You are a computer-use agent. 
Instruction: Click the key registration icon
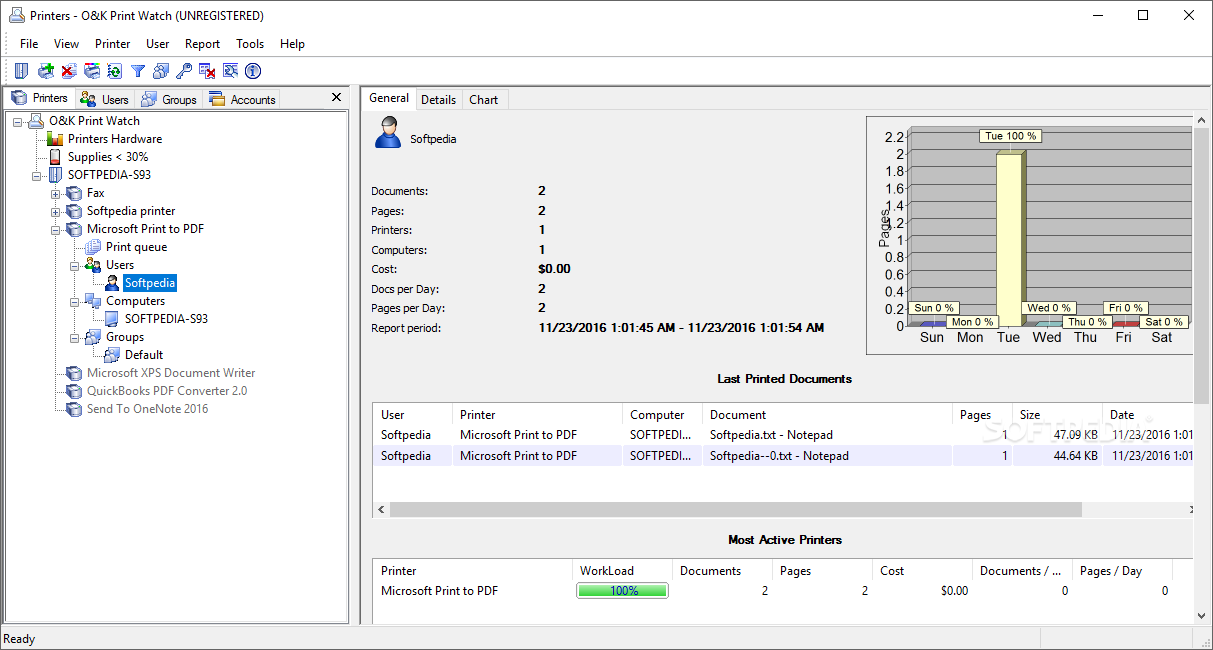click(x=183, y=71)
